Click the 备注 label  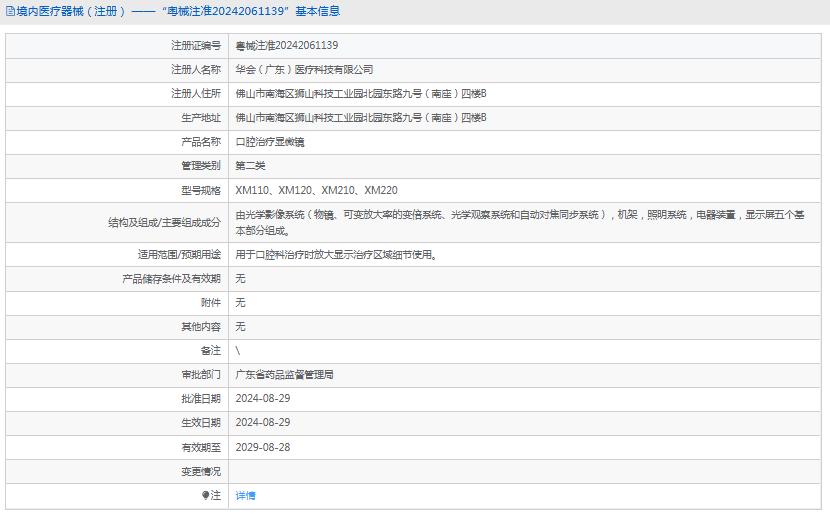click(211, 350)
